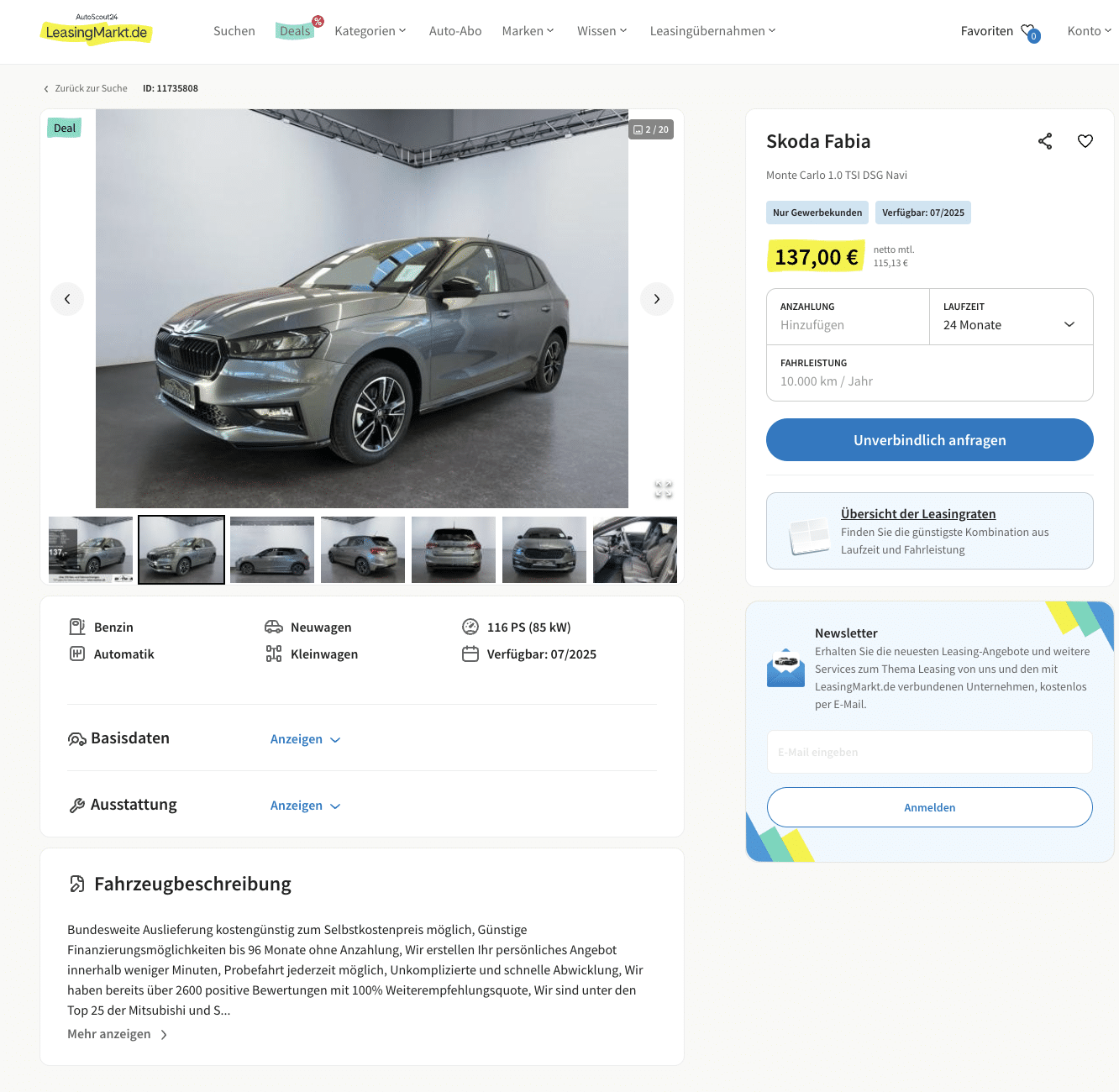1119x1092 pixels.
Task: Click the Ausstattung wrench icon
Action: pos(77,806)
